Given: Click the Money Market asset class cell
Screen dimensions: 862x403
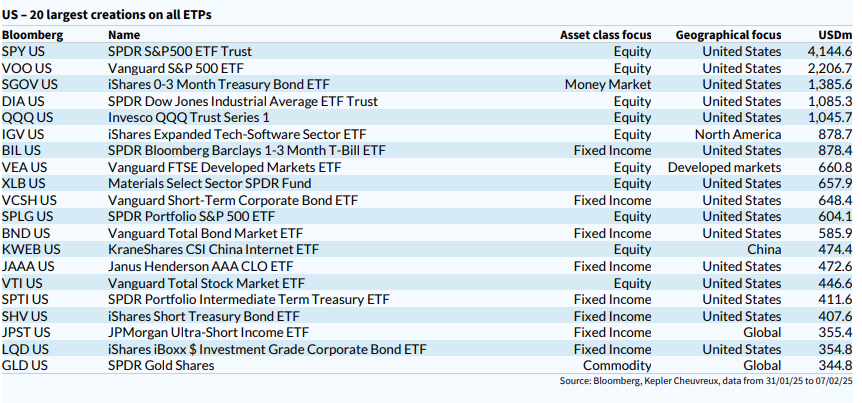Looking at the screenshot, I should pos(607,84).
